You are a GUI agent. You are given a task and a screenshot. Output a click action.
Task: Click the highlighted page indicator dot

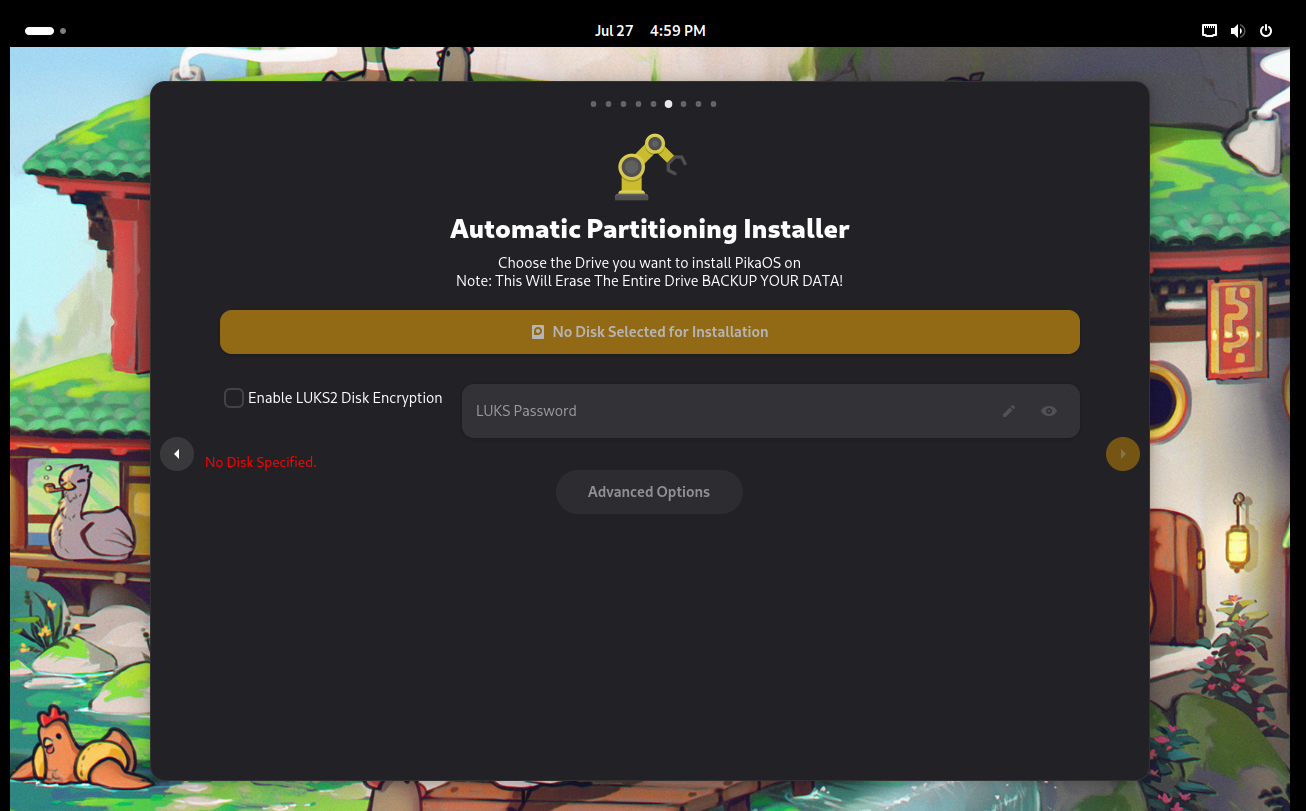tap(668, 104)
